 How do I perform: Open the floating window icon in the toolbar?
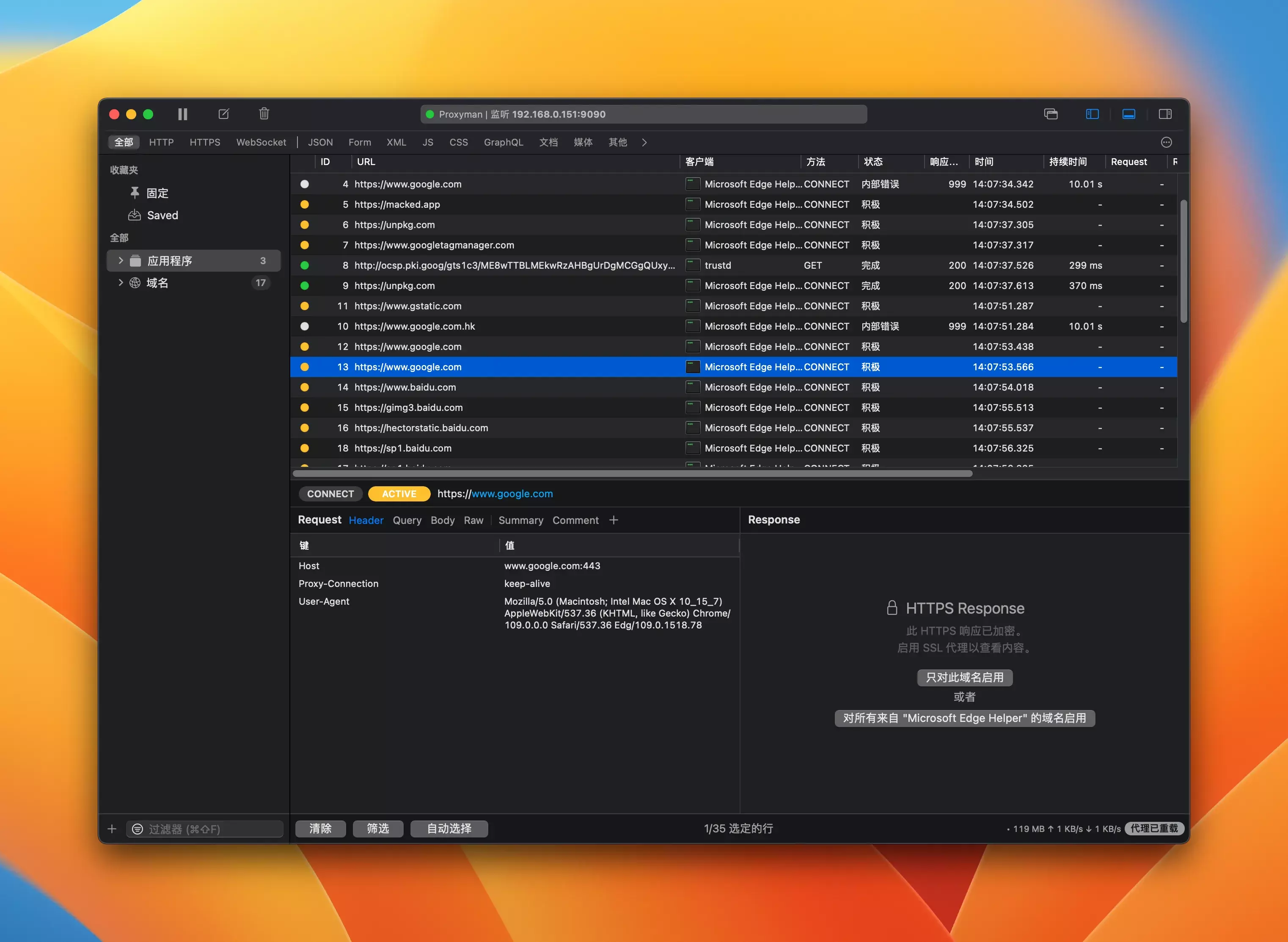pyautogui.click(x=1051, y=114)
